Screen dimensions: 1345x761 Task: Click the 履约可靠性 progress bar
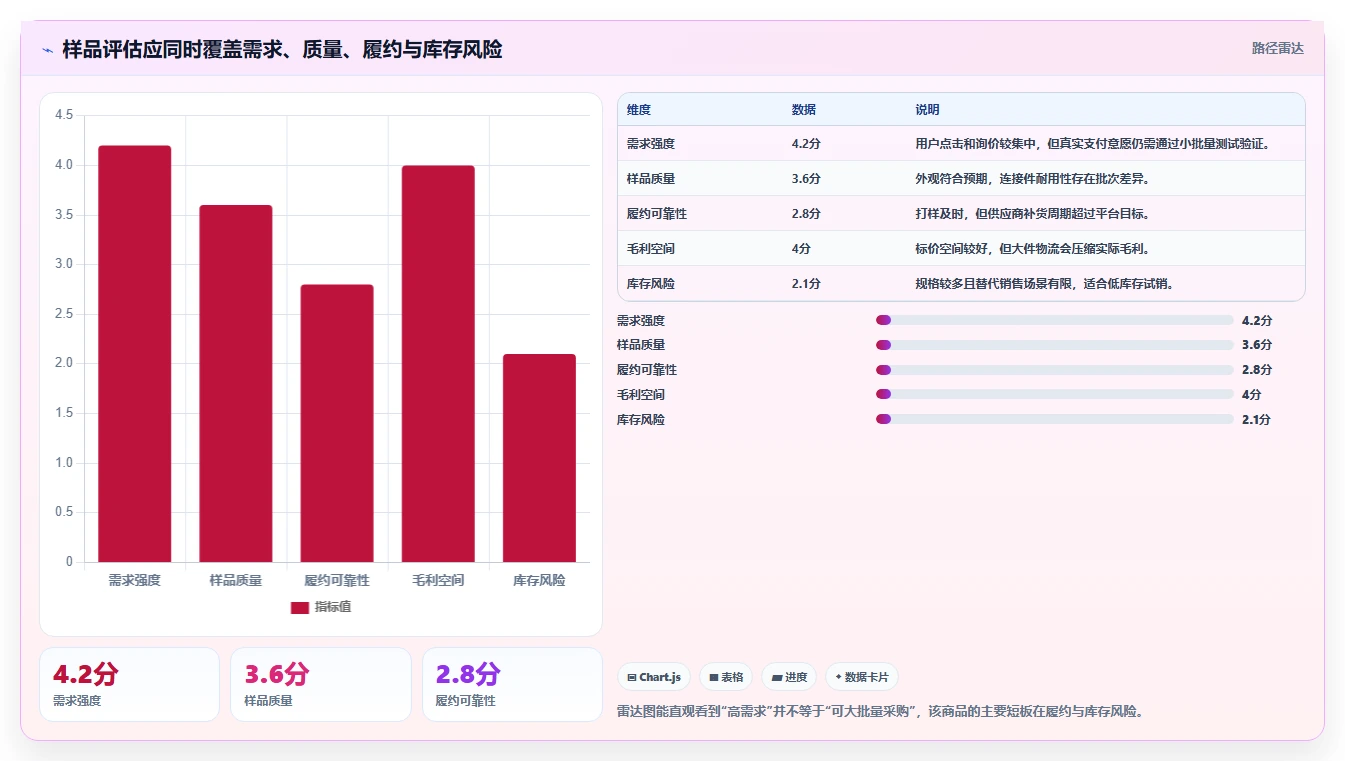click(1054, 370)
